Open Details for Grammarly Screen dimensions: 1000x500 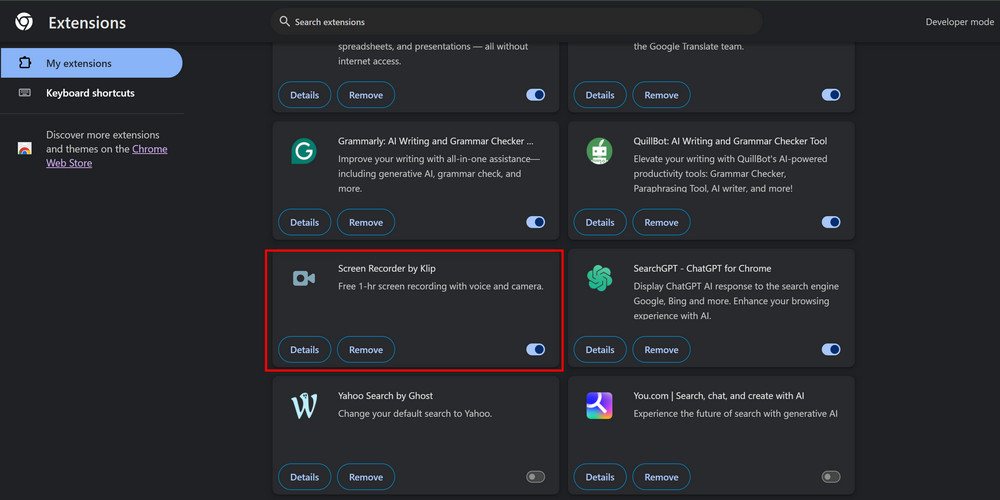coord(305,222)
